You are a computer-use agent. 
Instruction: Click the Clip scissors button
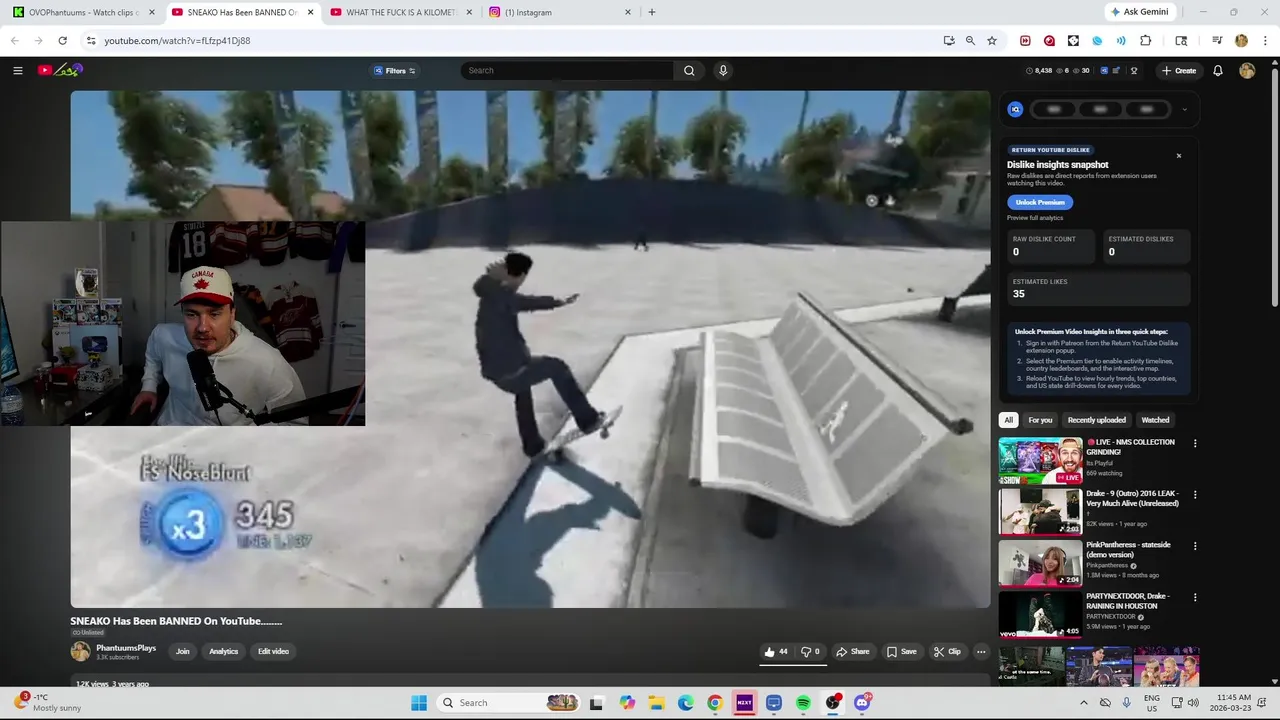point(947,651)
